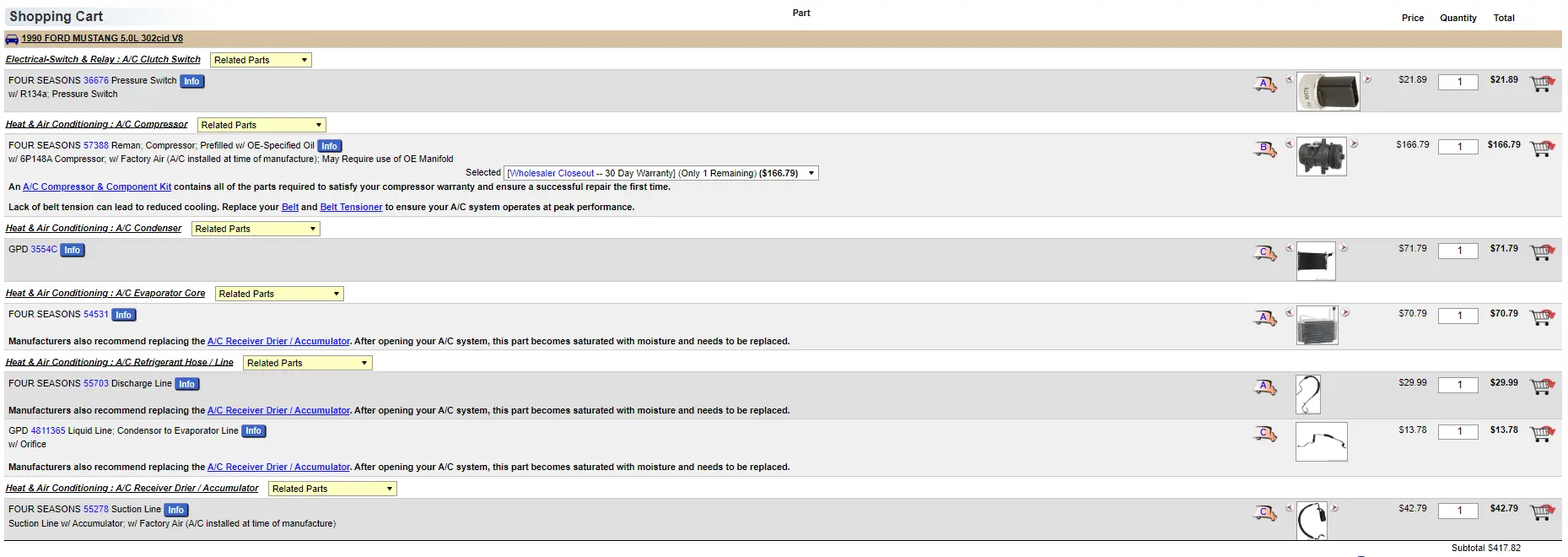Open Info for Four Seasons 55278 Suction Line
Image resolution: width=1568 pixels, height=557 pixels.
coord(175,511)
